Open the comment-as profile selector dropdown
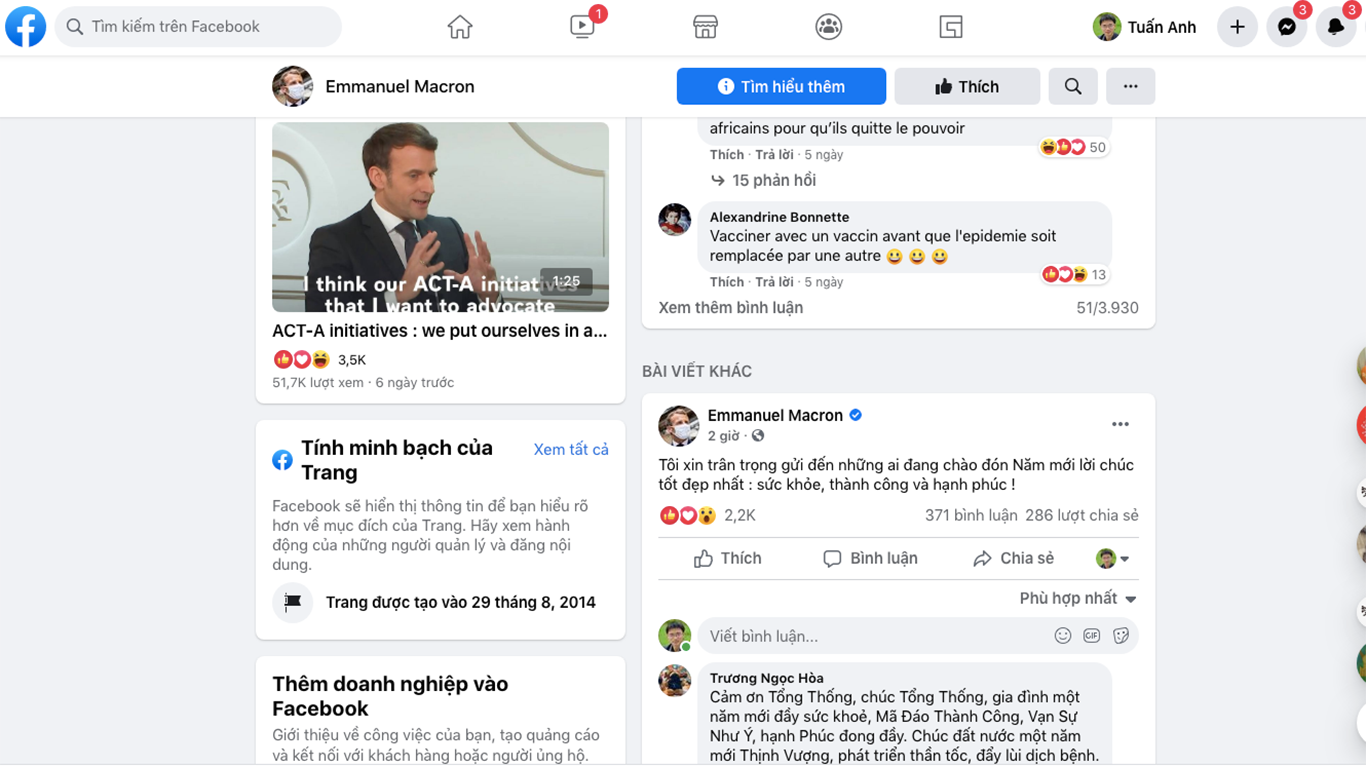 [x=1113, y=559]
